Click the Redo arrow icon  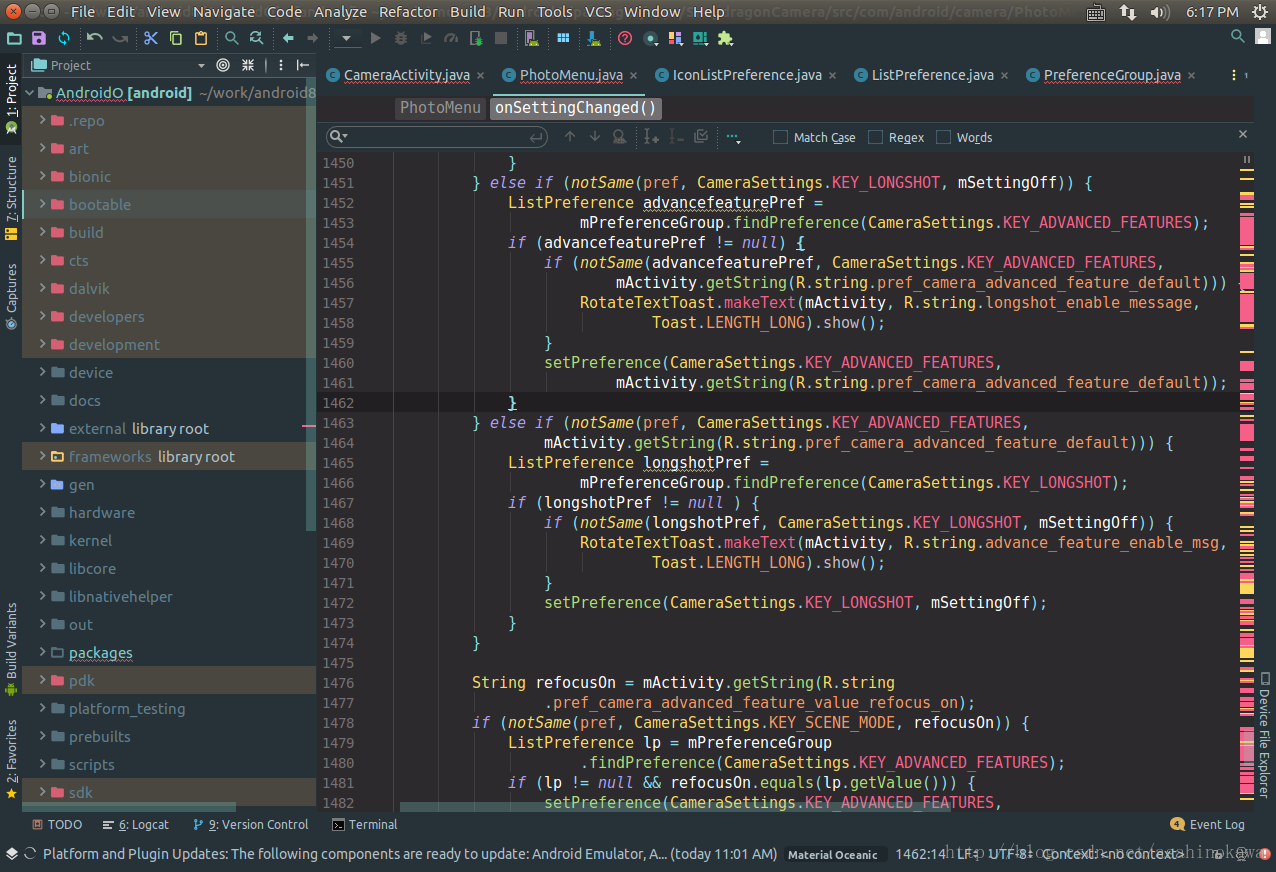click(x=120, y=38)
